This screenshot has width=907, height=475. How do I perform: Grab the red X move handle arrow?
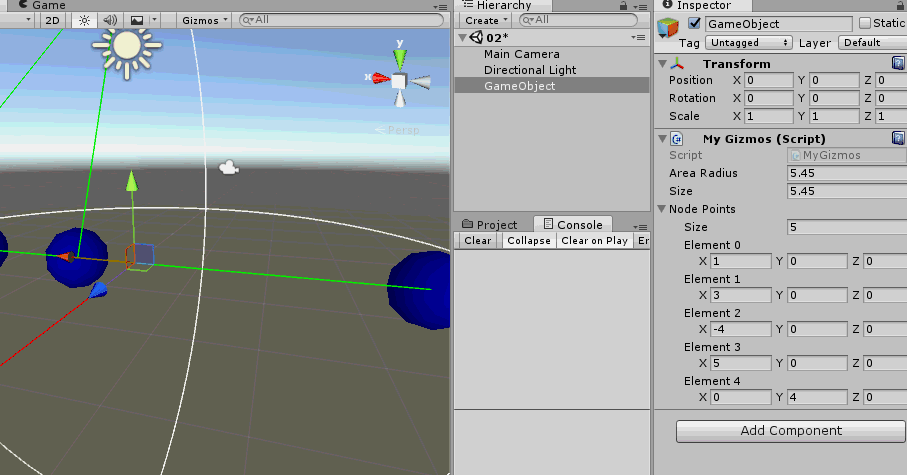pos(67,257)
